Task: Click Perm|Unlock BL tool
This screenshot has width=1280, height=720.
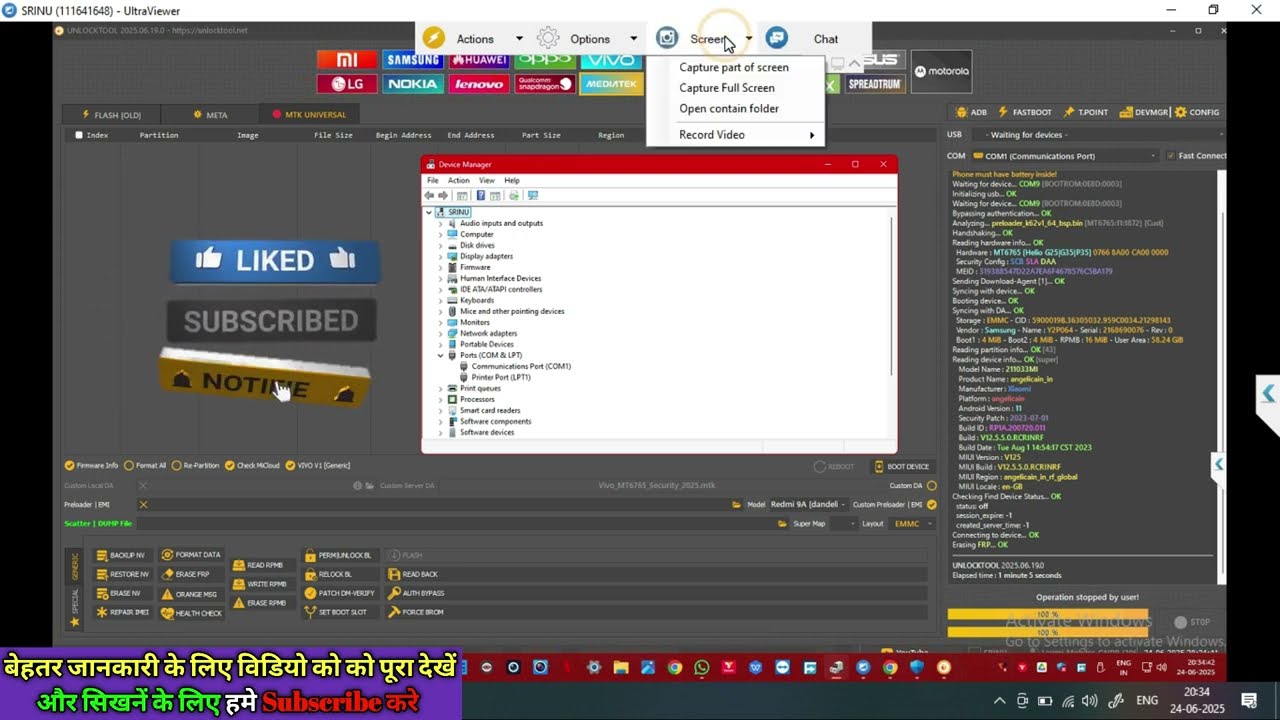Action: click(338, 555)
